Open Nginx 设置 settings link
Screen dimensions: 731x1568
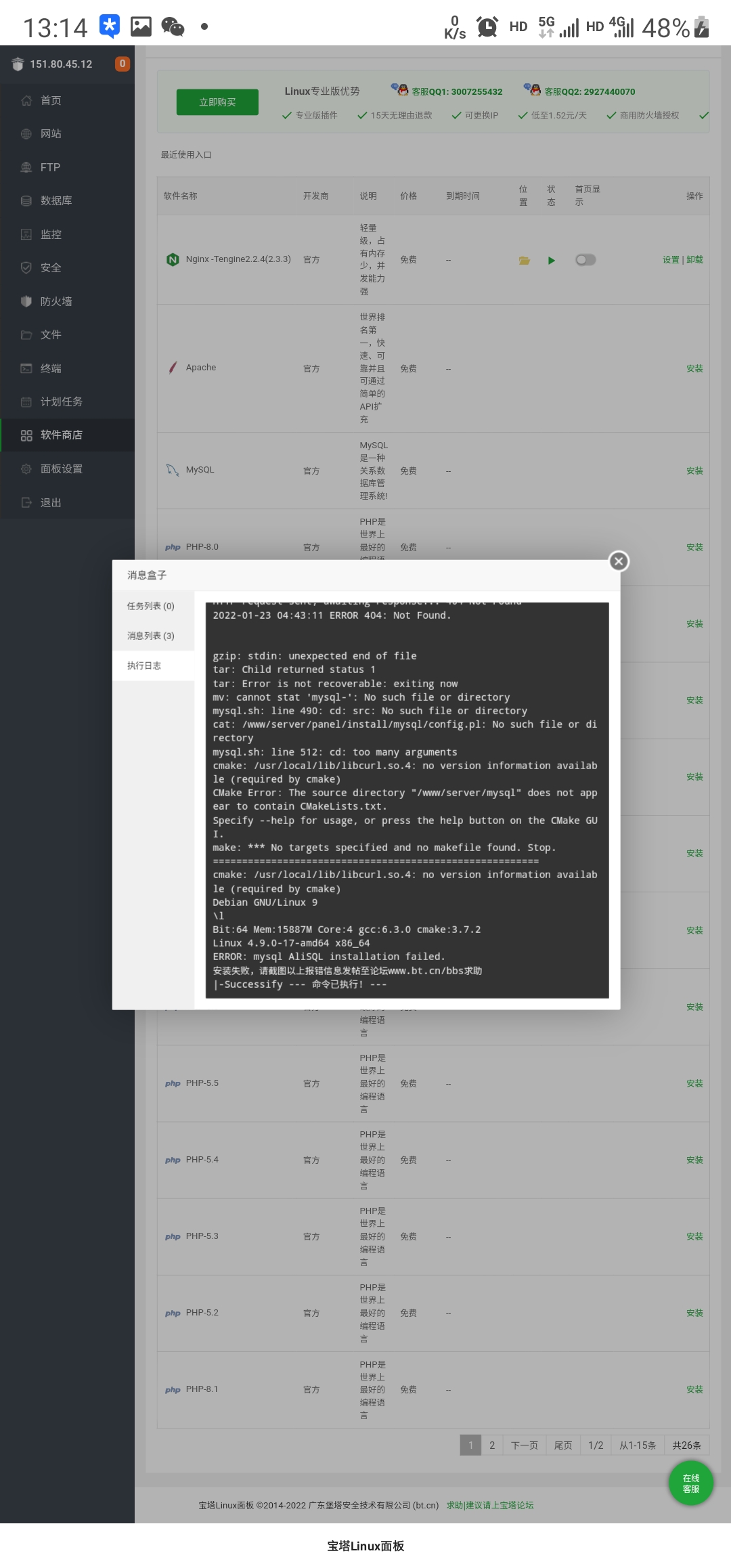coord(671,260)
